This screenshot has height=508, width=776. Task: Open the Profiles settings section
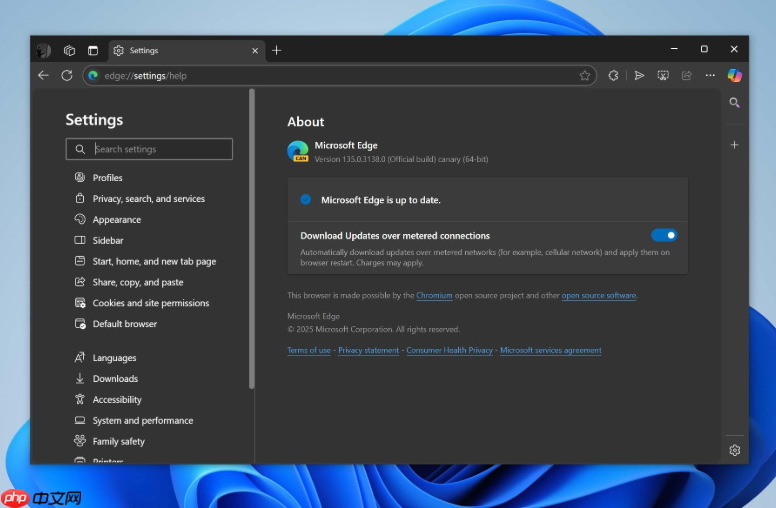(x=107, y=178)
